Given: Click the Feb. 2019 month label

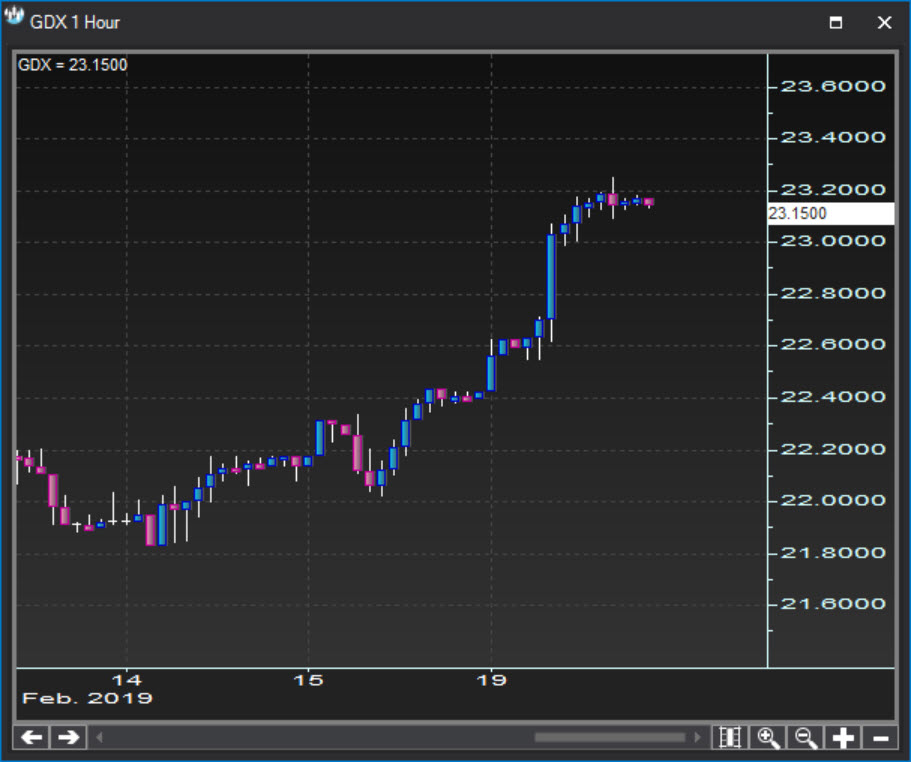Looking at the screenshot, I should point(87,698).
